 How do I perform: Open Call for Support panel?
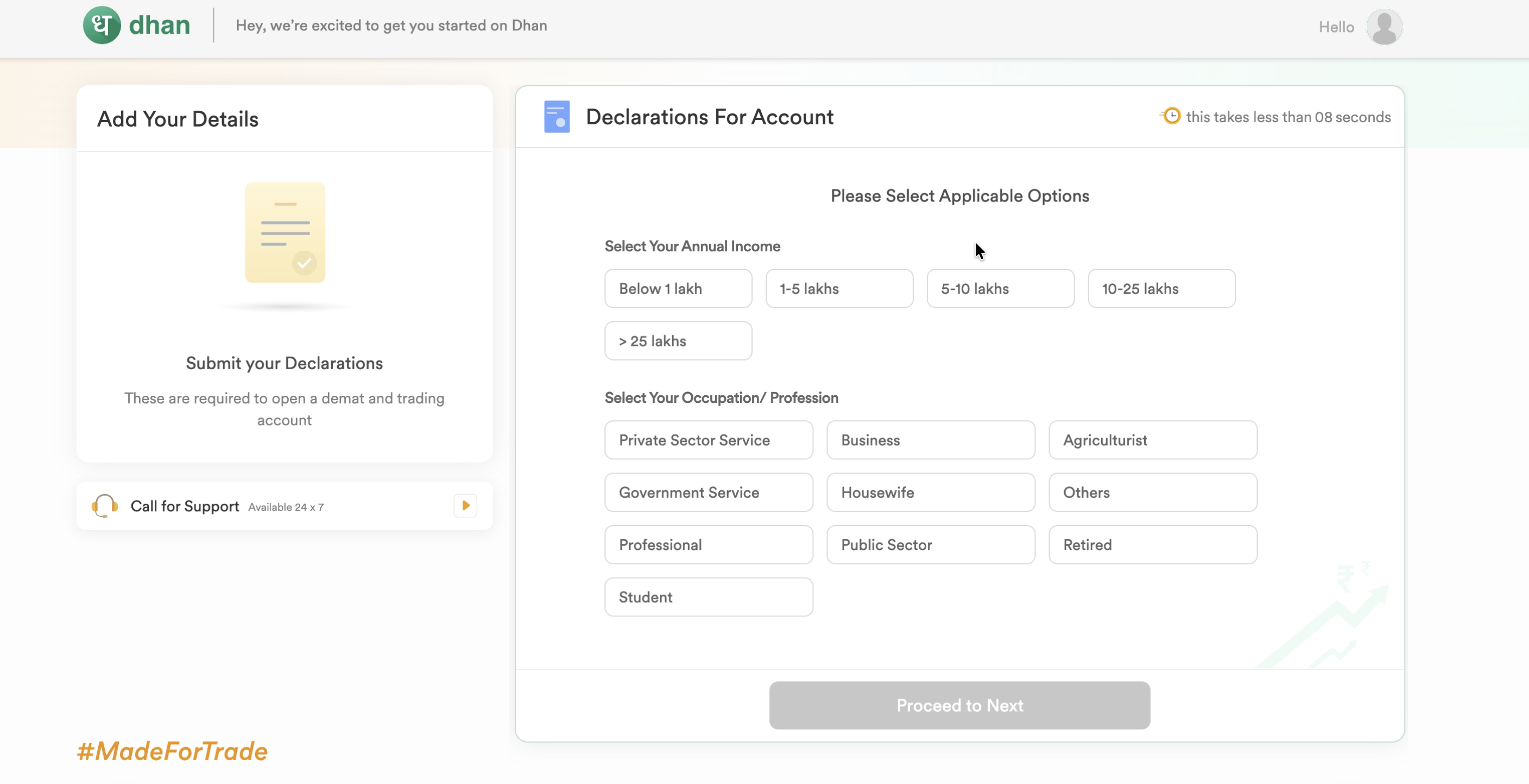(x=285, y=505)
